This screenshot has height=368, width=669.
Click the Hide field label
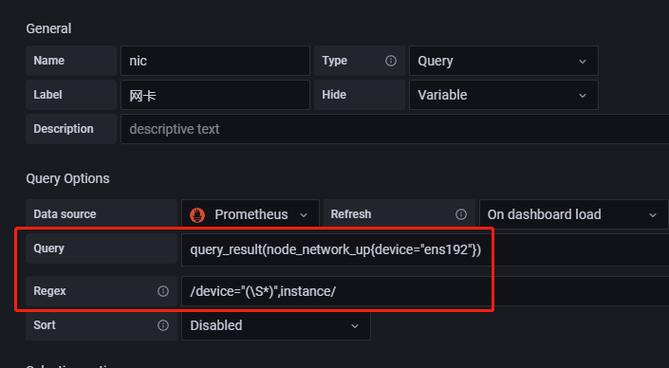pyautogui.click(x=334, y=95)
